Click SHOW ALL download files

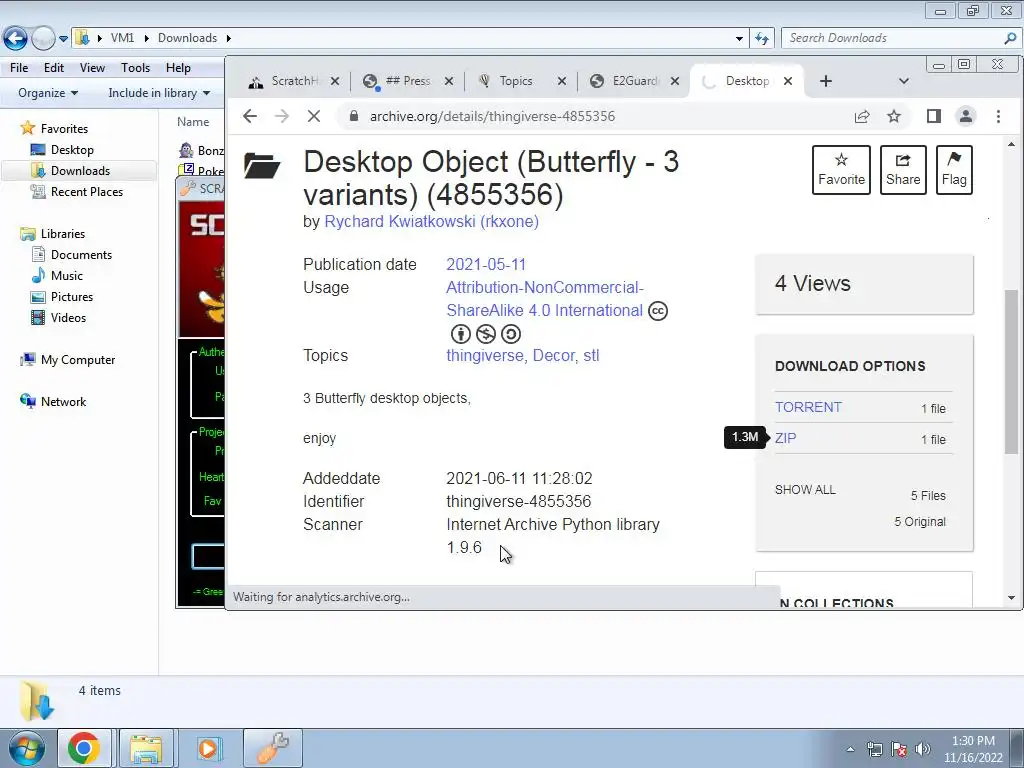[x=805, y=490]
